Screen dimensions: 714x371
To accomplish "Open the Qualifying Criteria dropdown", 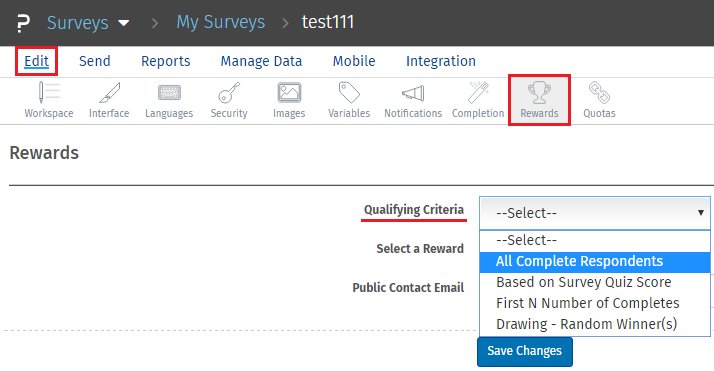I will (595, 213).
